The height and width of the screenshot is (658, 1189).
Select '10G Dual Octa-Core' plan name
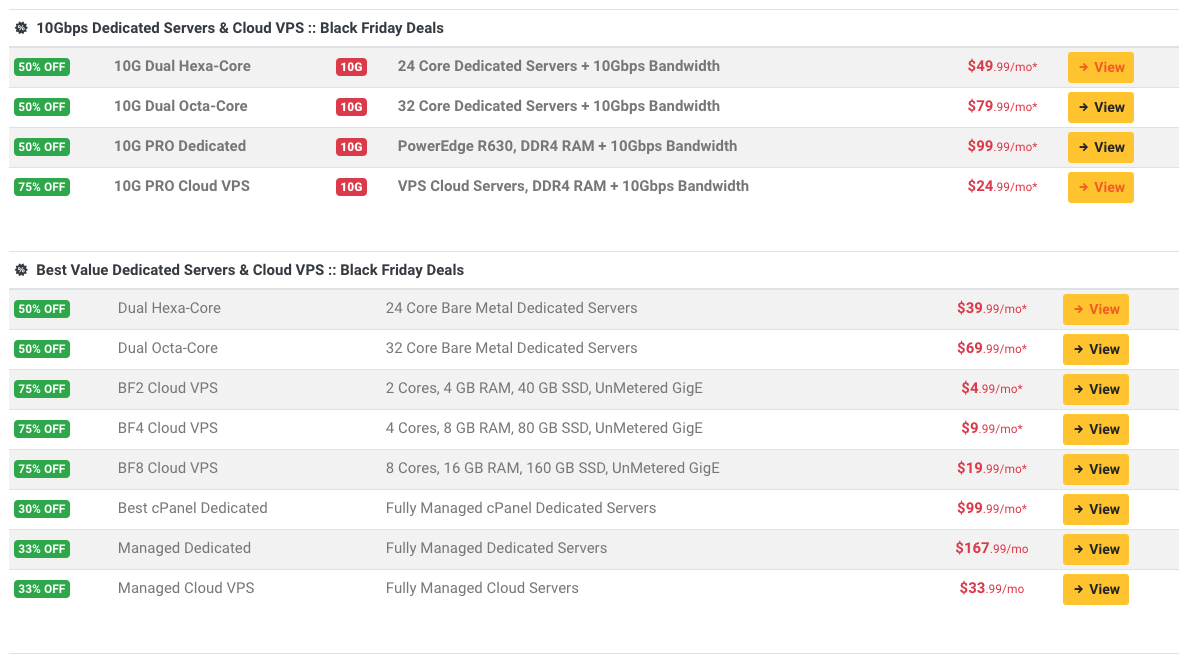(180, 106)
